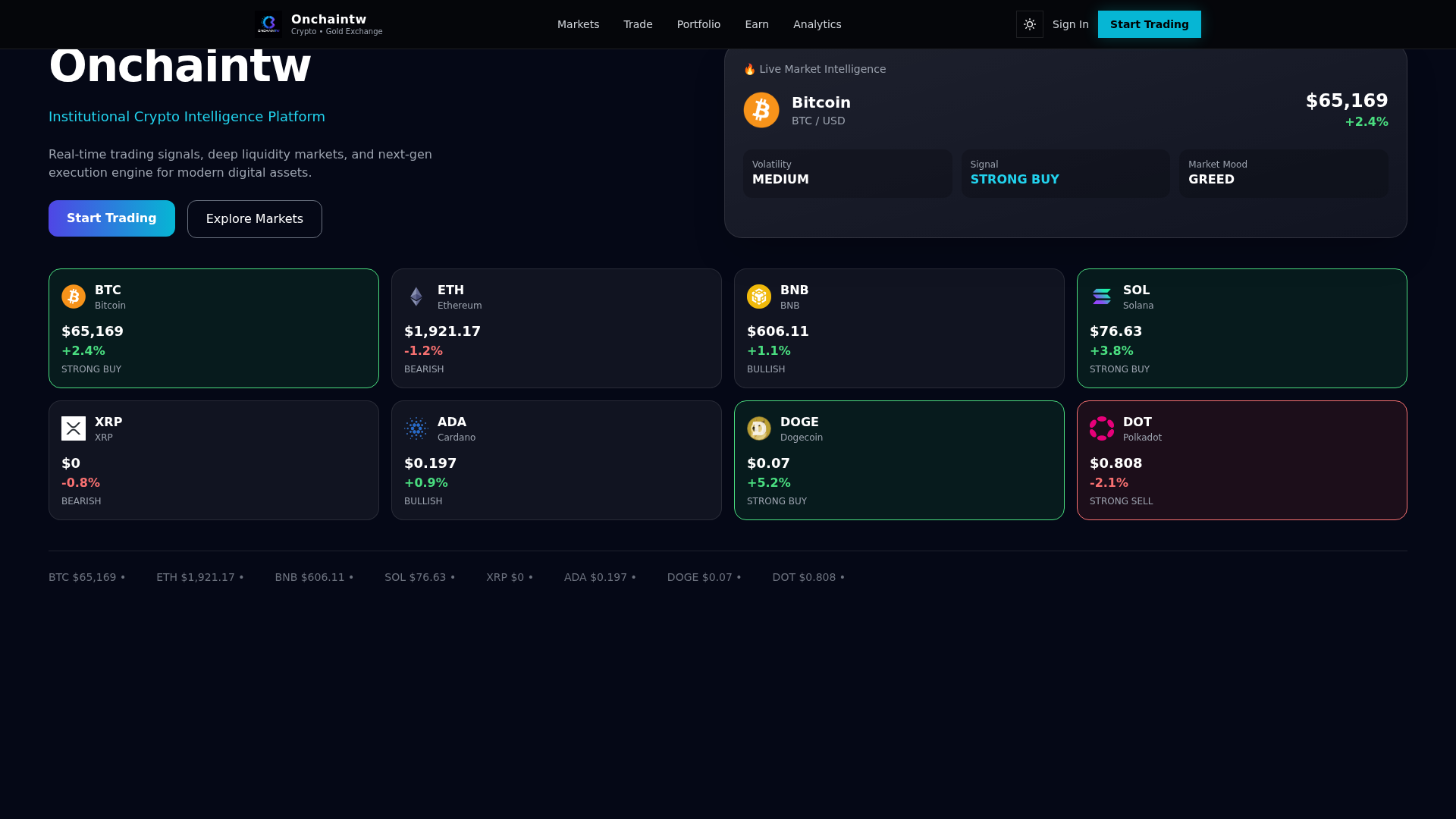This screenshot has height=819, width=1456.
Task: Toggle the light/dark theme sun icon
Action: coord(1029,24)
